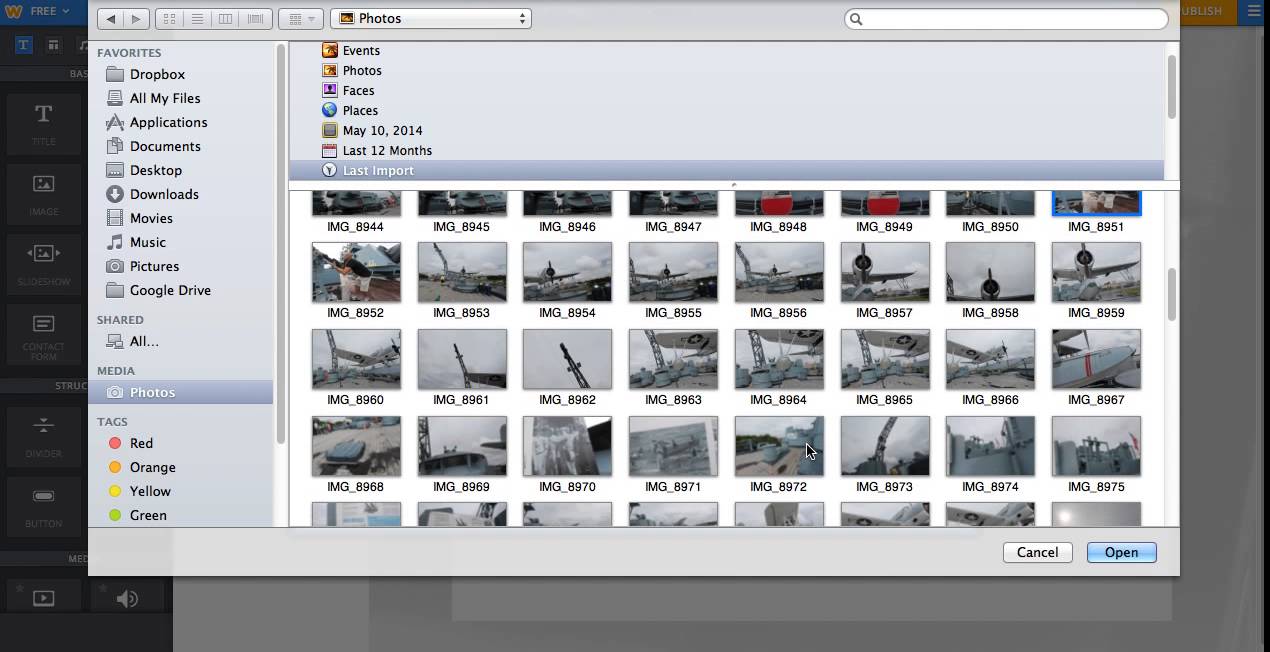The width and height of the screenshot is (1270, 652).
Task: Select thumbnail IMG_8970
Action: pos(567,446)
